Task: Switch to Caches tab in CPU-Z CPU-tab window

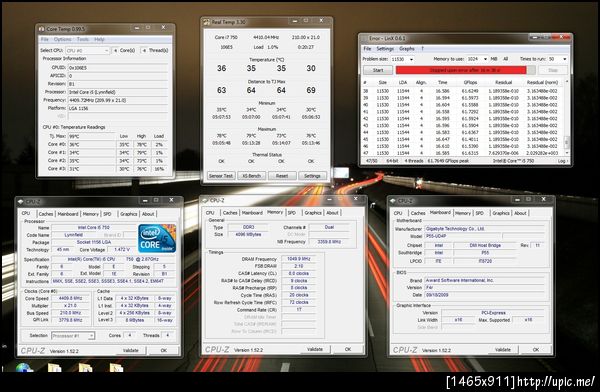Action: 46,214
